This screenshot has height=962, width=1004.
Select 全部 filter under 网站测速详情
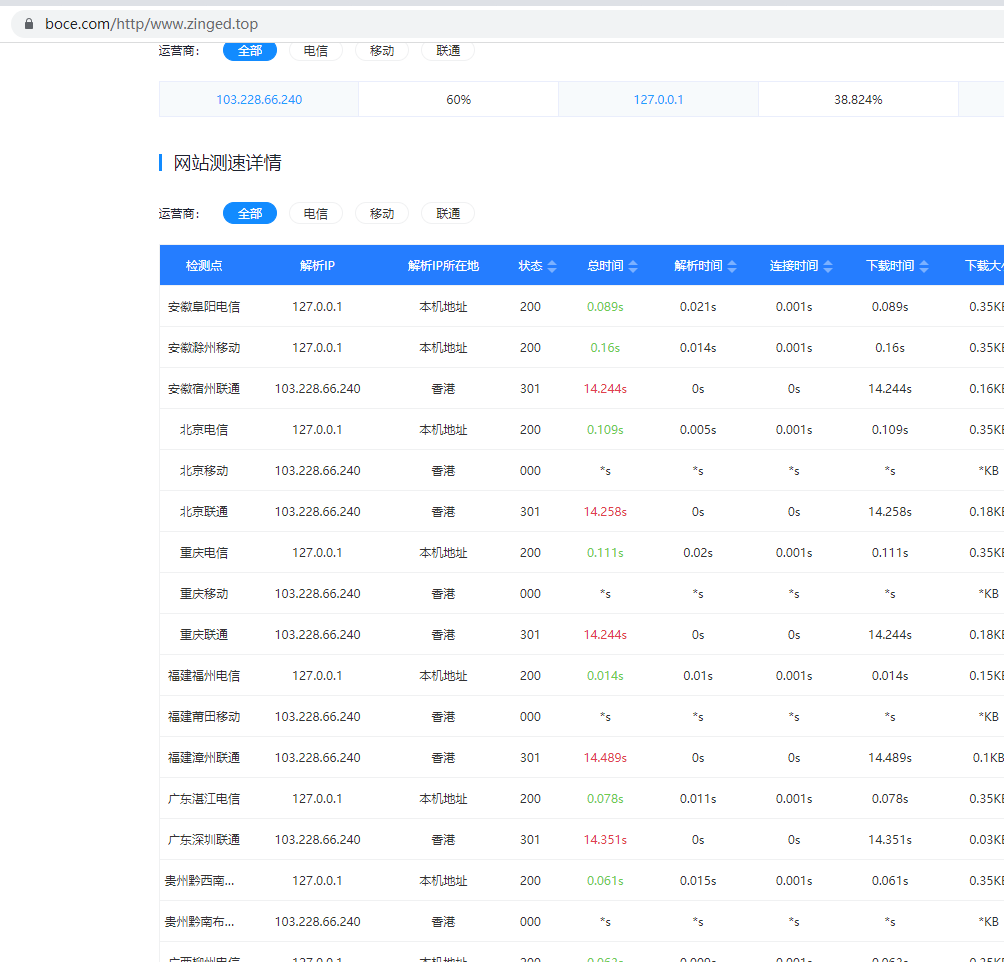click(250, 213)
